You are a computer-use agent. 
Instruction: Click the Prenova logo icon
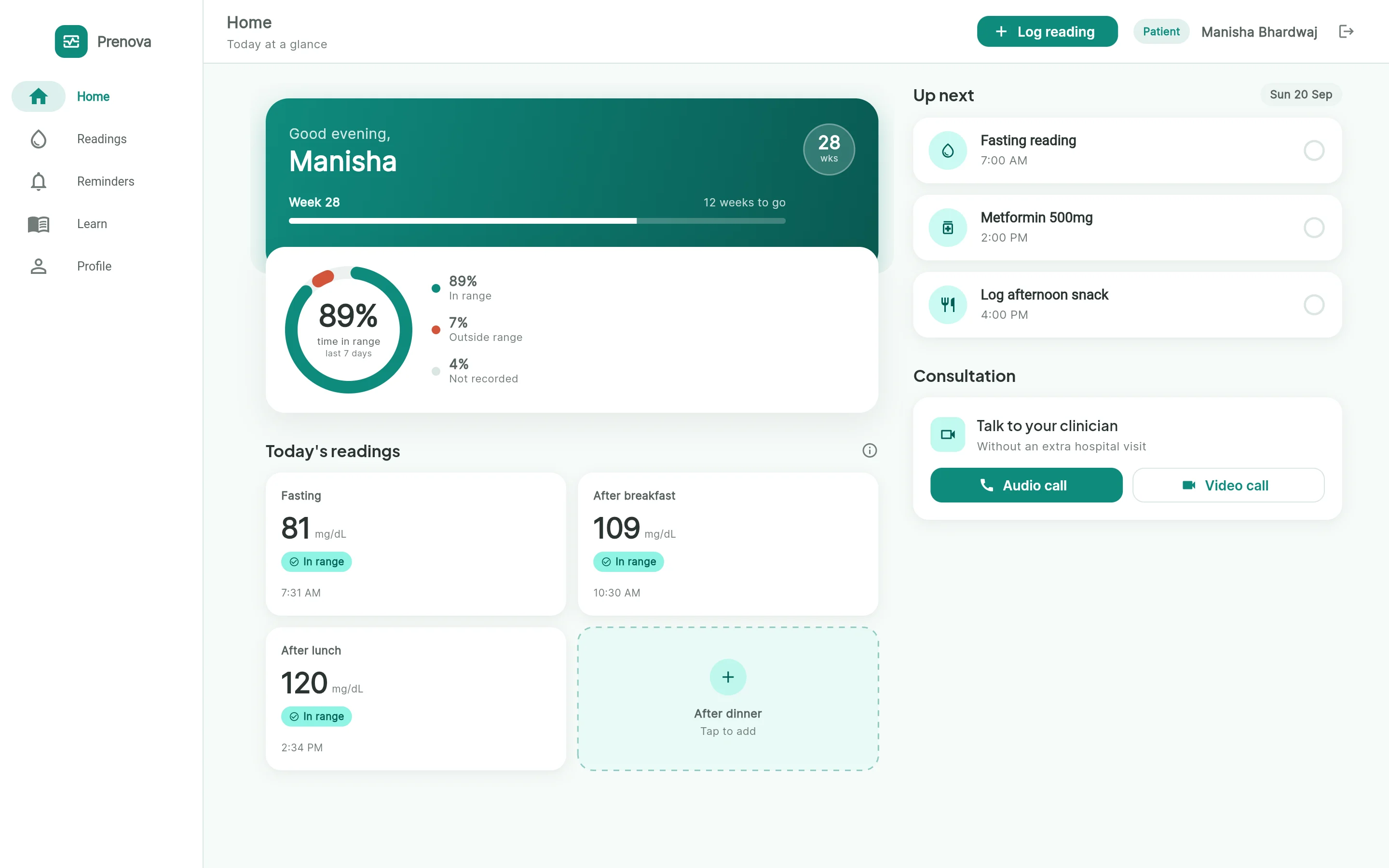(x=71, y=41)
